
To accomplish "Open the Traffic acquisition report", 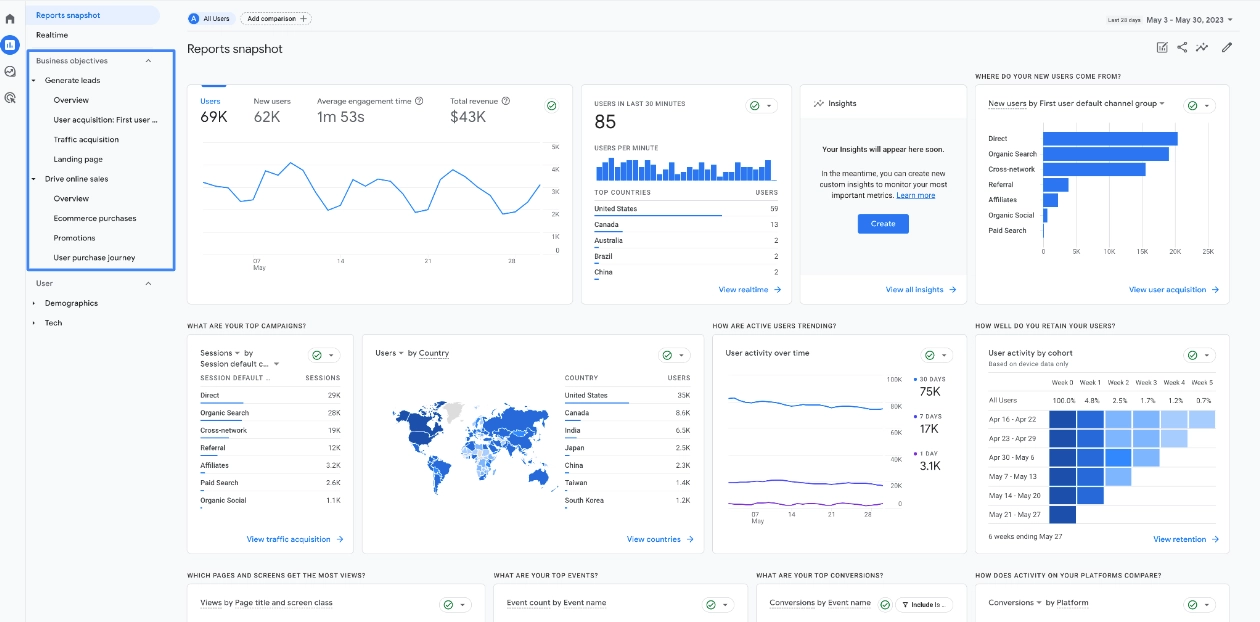I will [x=85, y=139].
